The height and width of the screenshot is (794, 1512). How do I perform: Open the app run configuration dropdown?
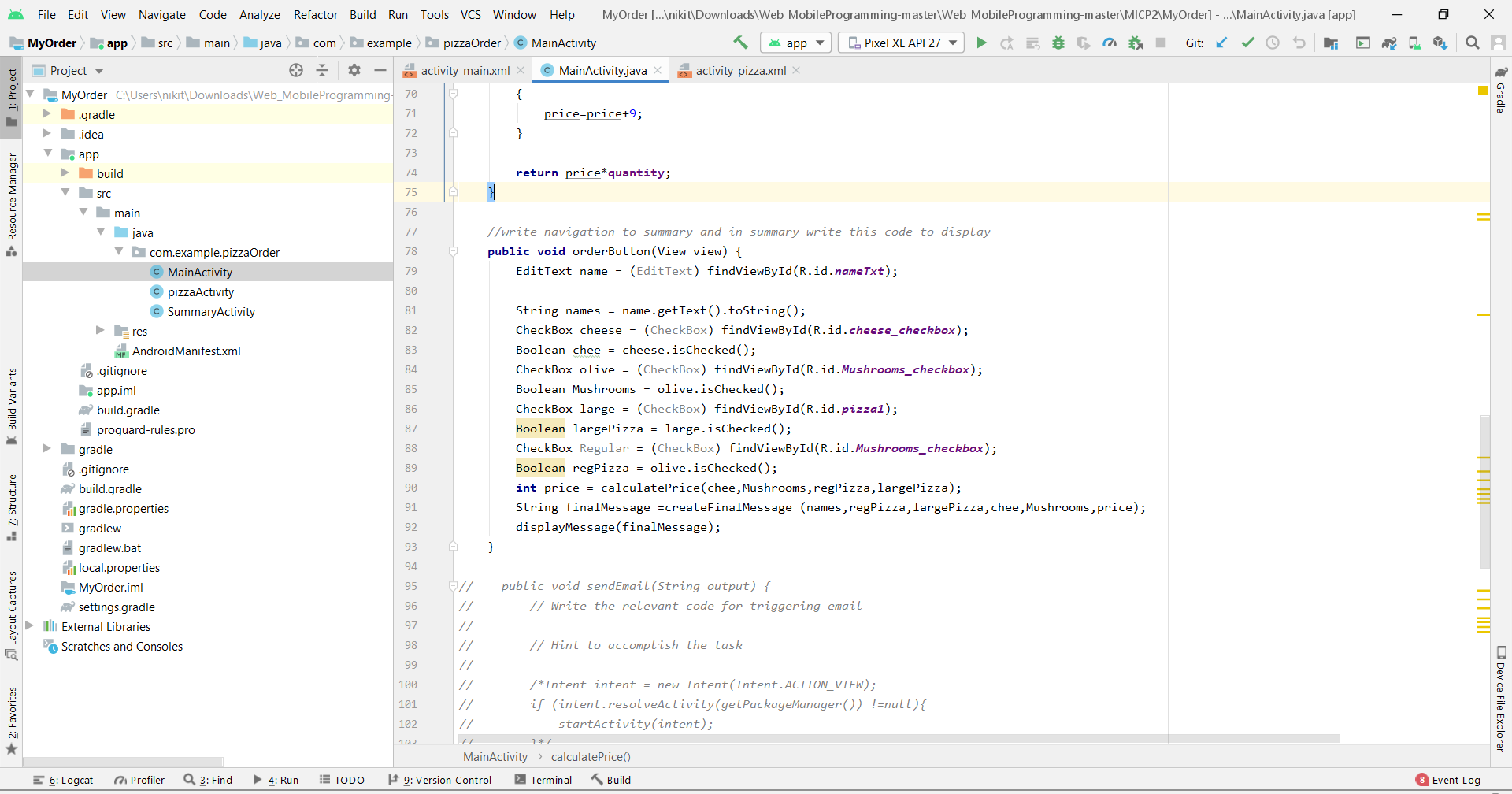(x=795, y=43)
